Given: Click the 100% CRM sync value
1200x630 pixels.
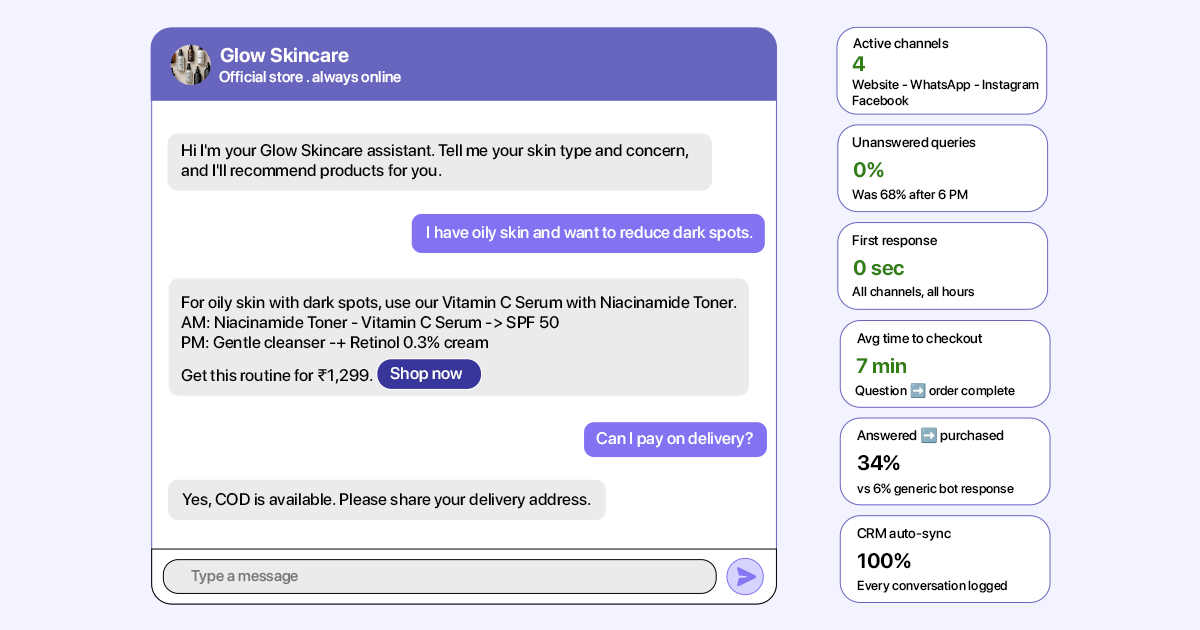Looking at the screenshot, I should click(x=884, y=561).
